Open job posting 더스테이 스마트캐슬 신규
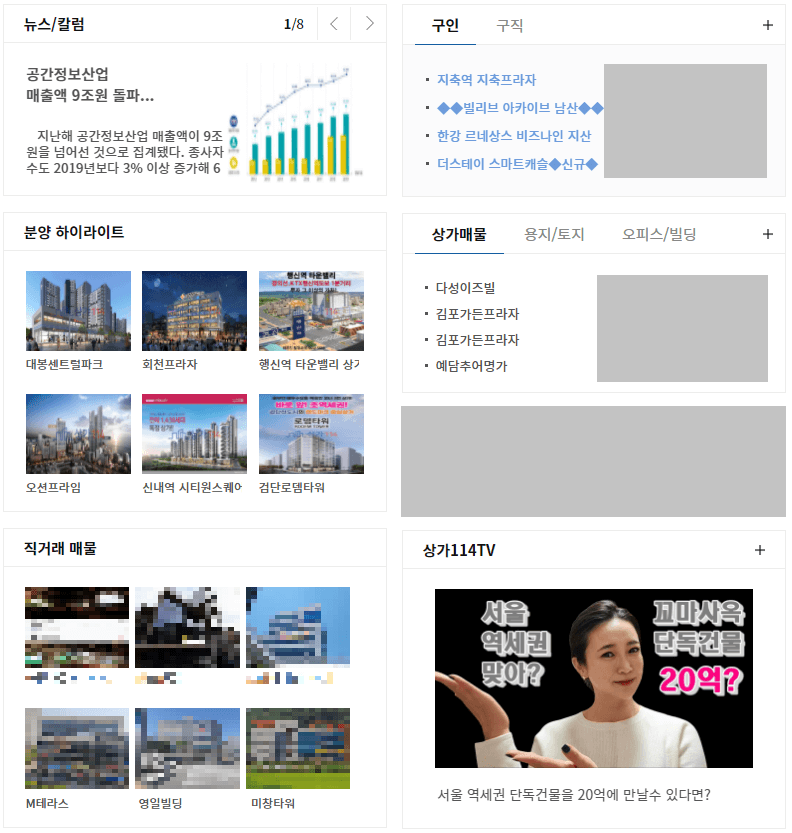The image size is (792, 833). tap(517, 164)
